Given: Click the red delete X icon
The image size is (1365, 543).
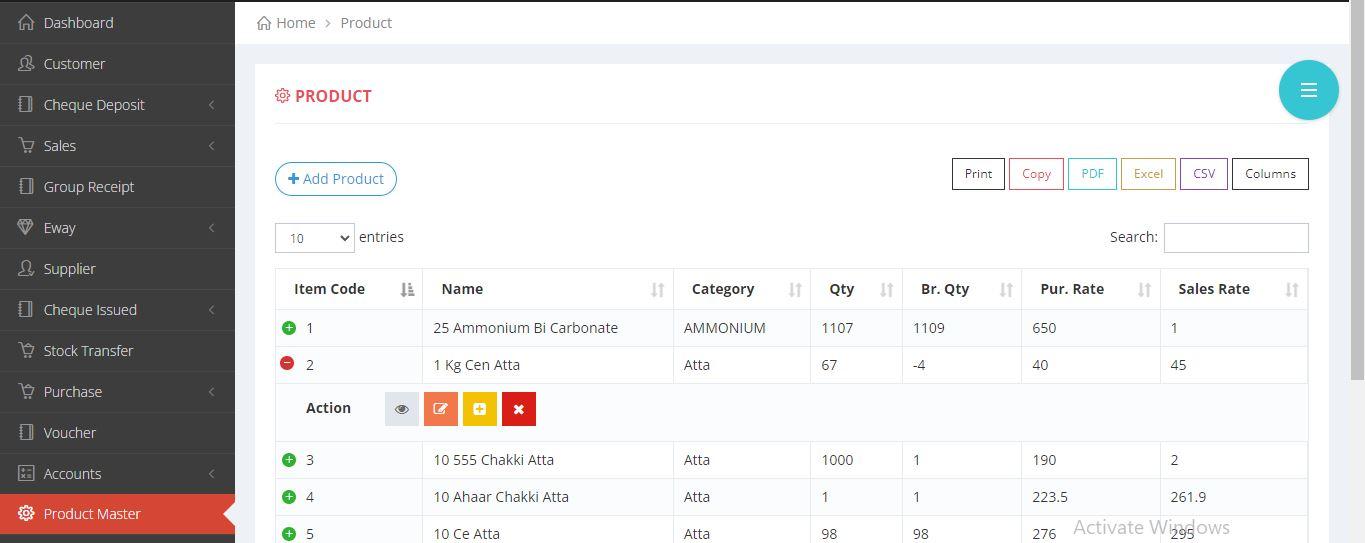Looking at the screenshot, I should click(x=518, y=409).
